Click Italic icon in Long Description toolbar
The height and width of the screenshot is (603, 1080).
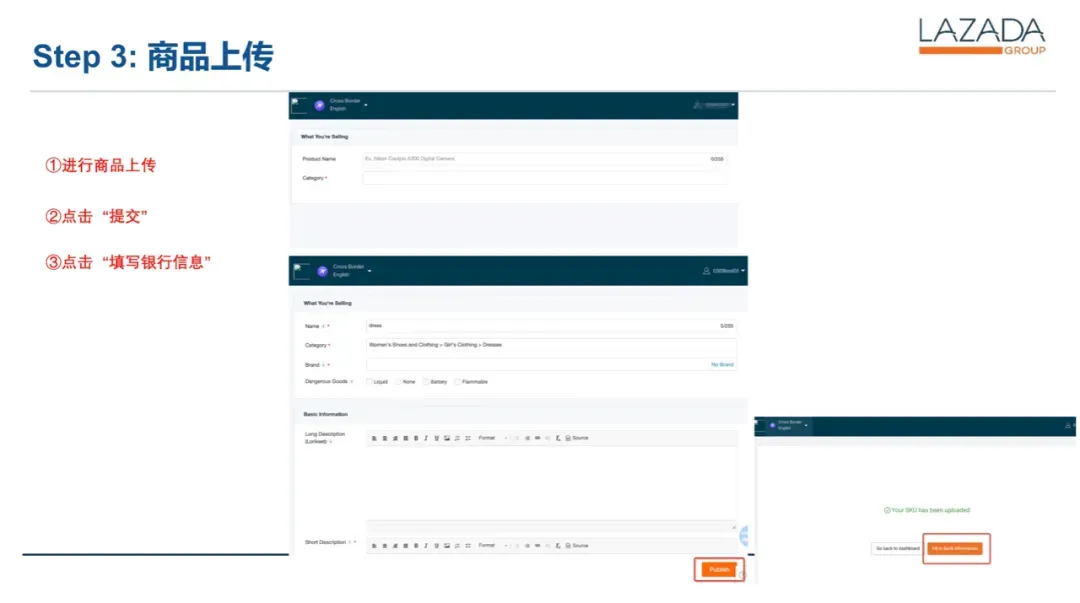coord(426,438)
